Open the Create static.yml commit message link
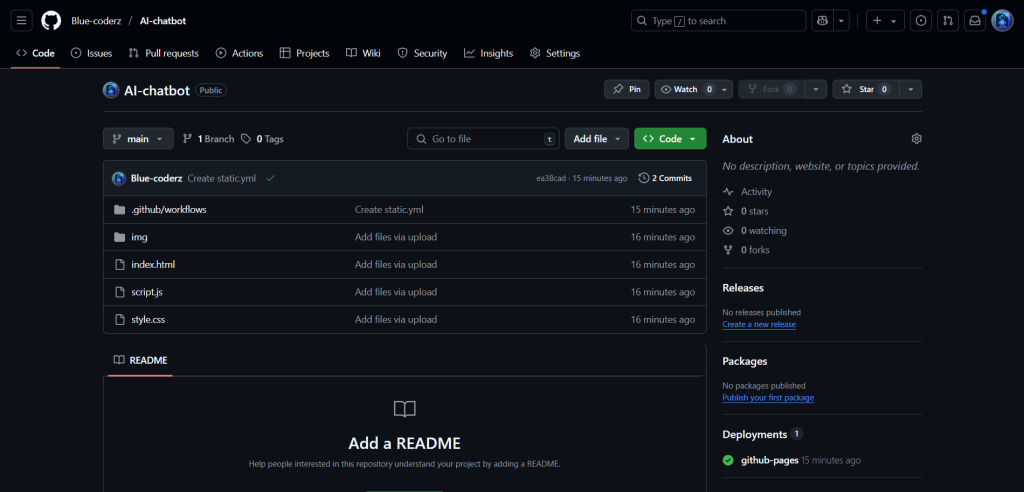The image size is (1024, 492). tap(221, 178)
